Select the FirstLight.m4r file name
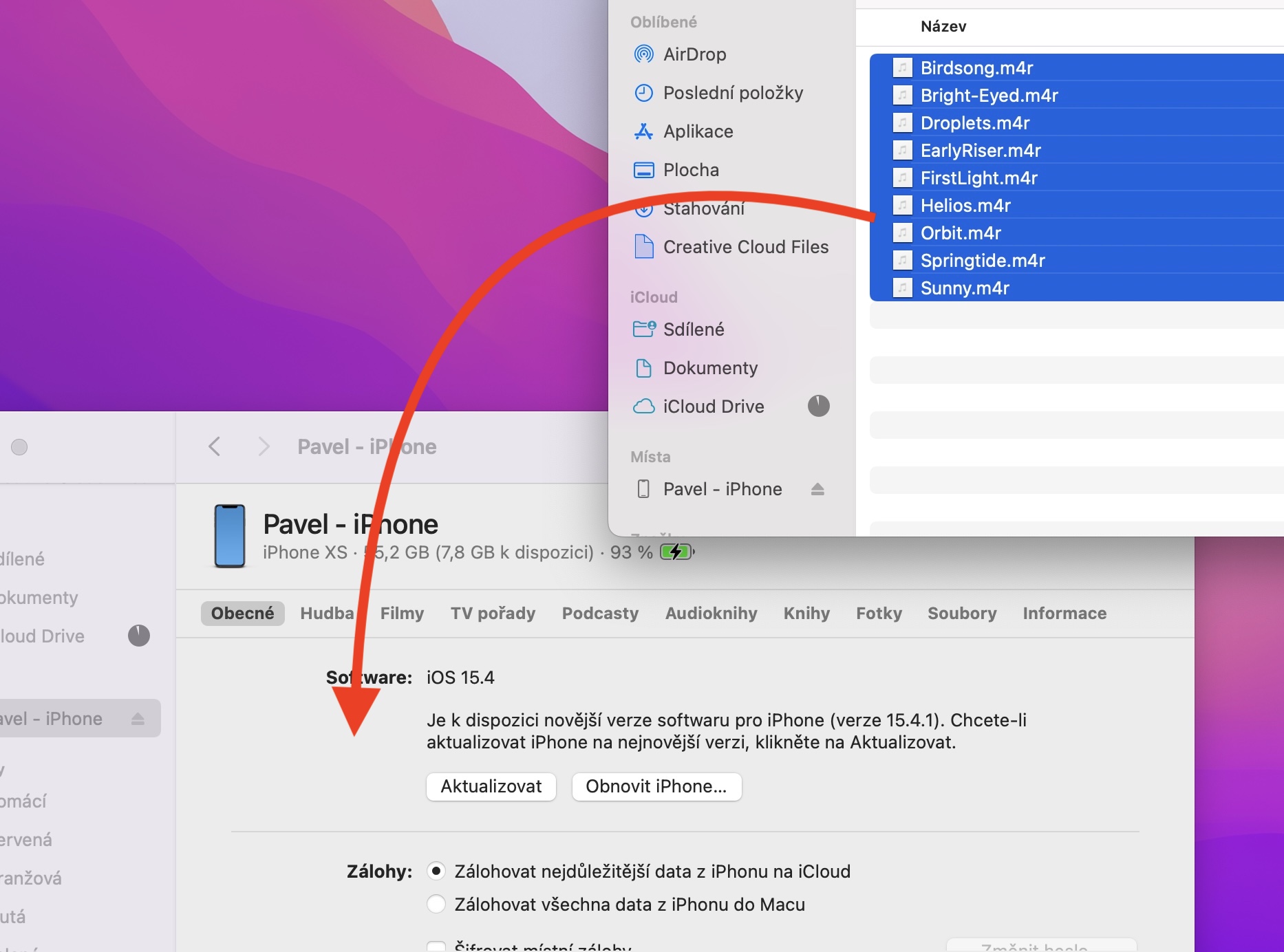The width and height of the screenshot is (1284, 952). 979,177
